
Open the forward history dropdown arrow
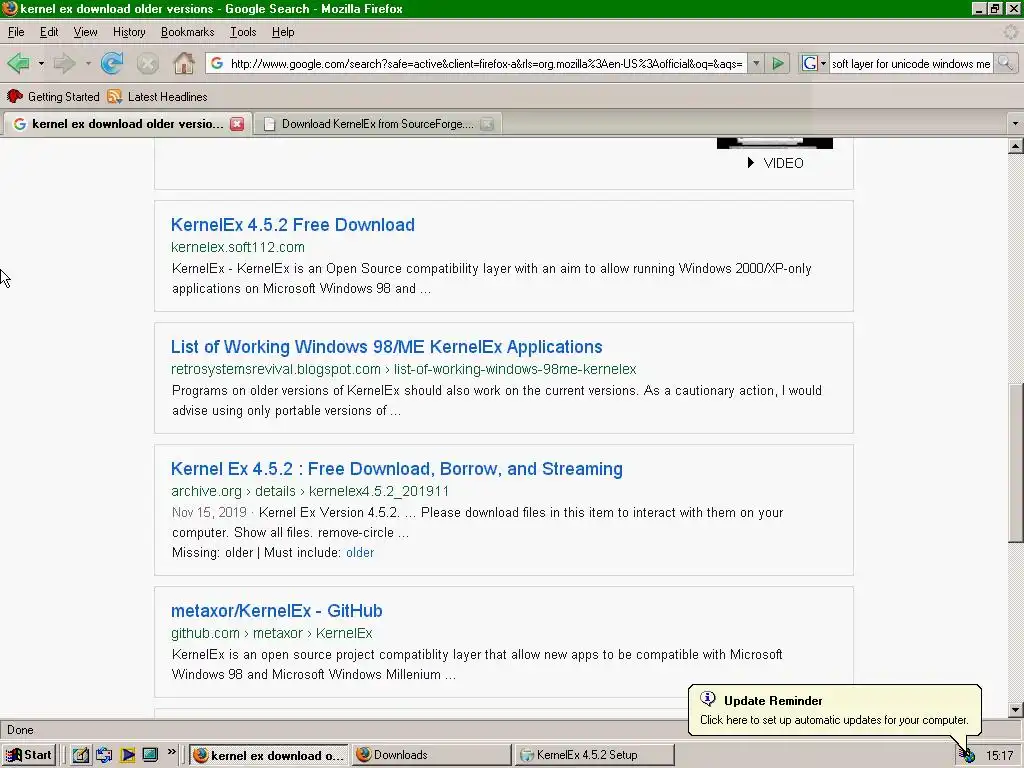click(88, 63)
